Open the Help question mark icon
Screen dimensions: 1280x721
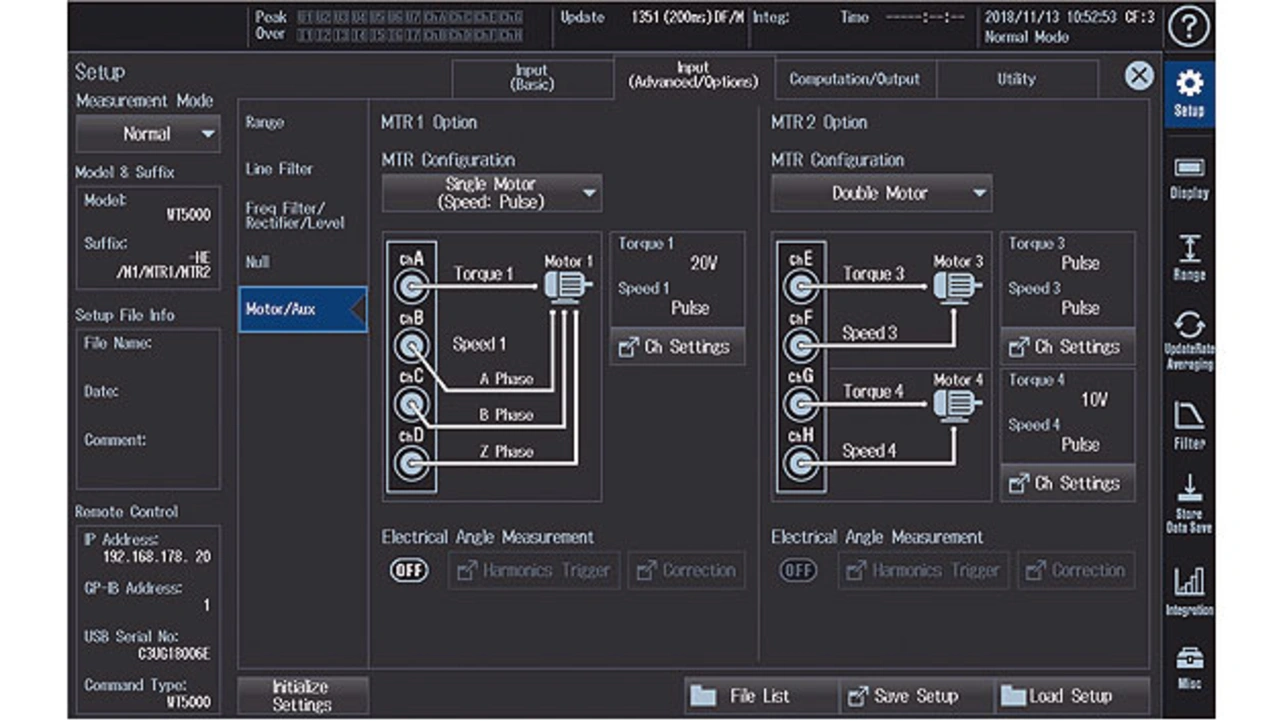coord(1189,27)
